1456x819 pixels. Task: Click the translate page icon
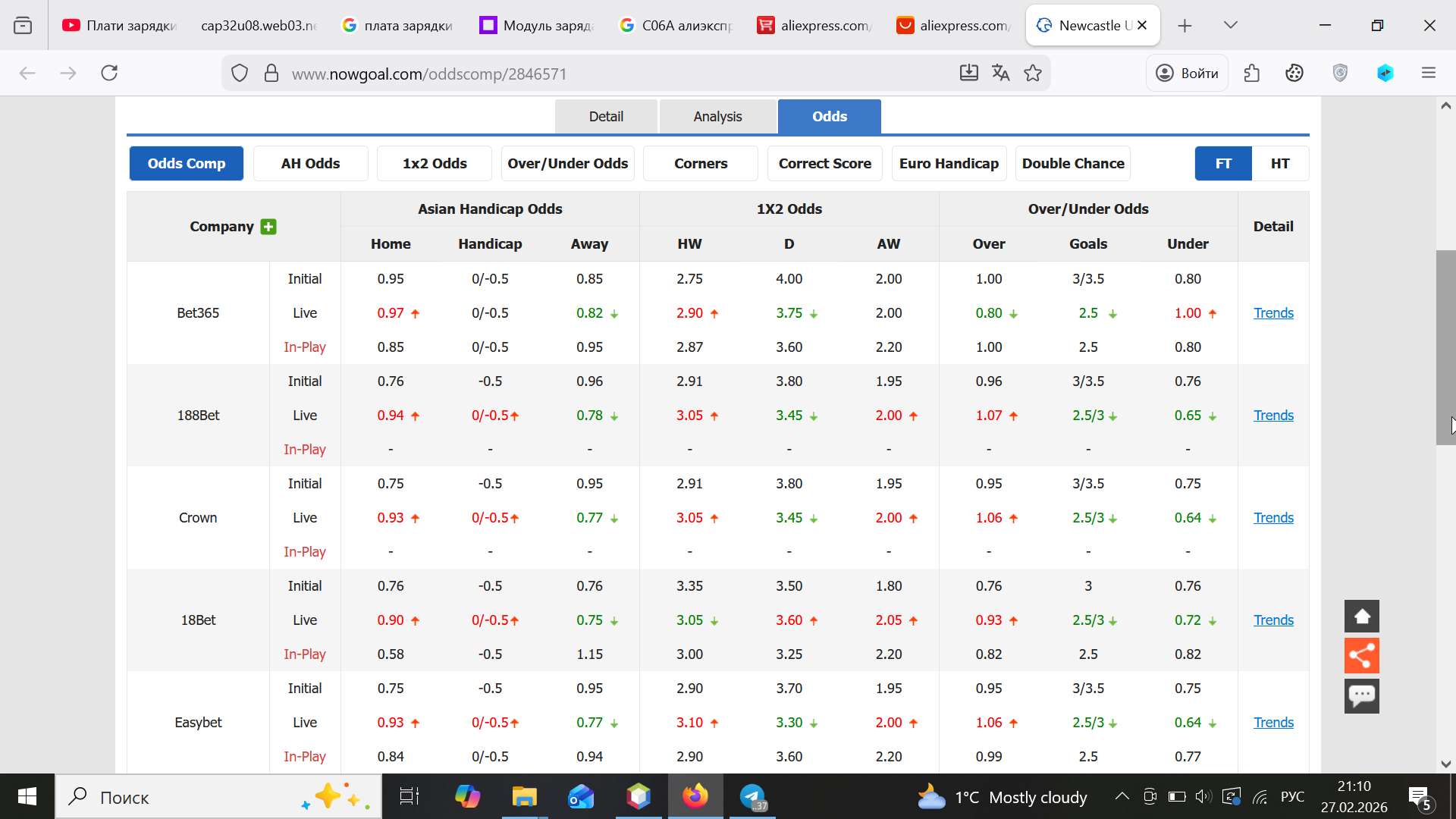tap(1000, 74)
